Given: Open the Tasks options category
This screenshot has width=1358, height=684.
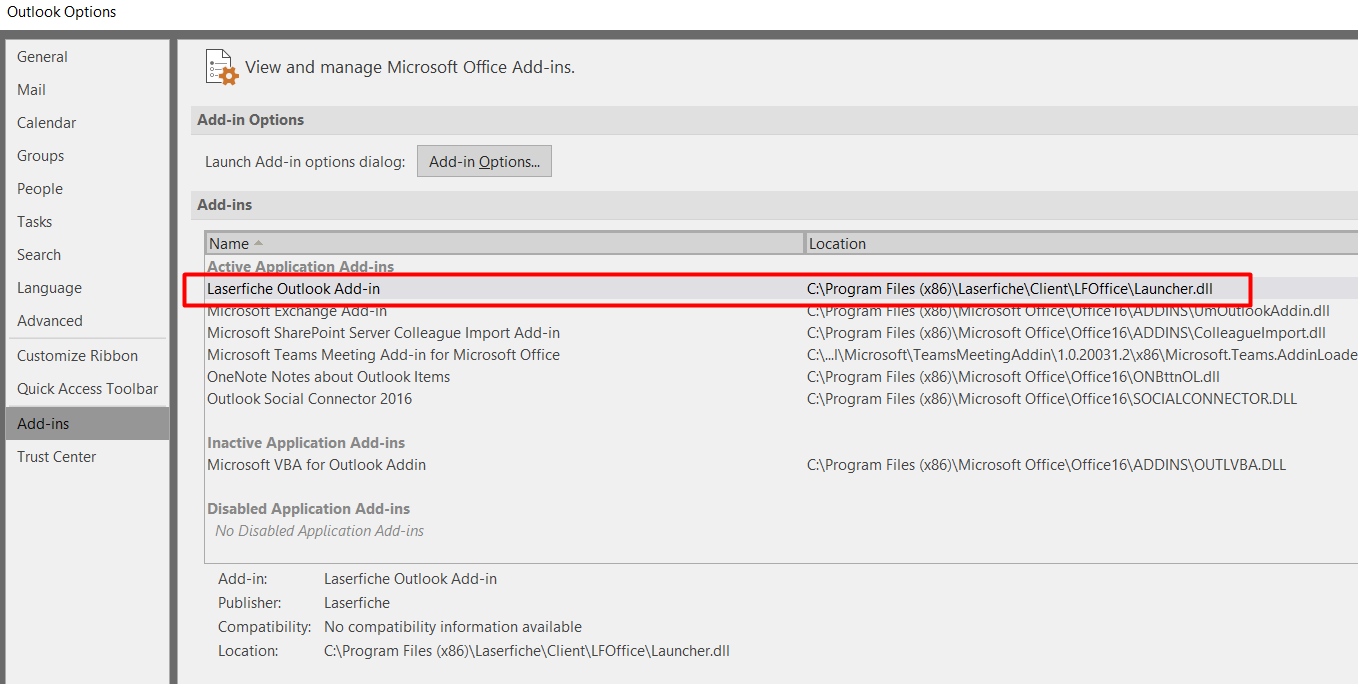Looking at the screenshot, I should [x=87, y=222].
